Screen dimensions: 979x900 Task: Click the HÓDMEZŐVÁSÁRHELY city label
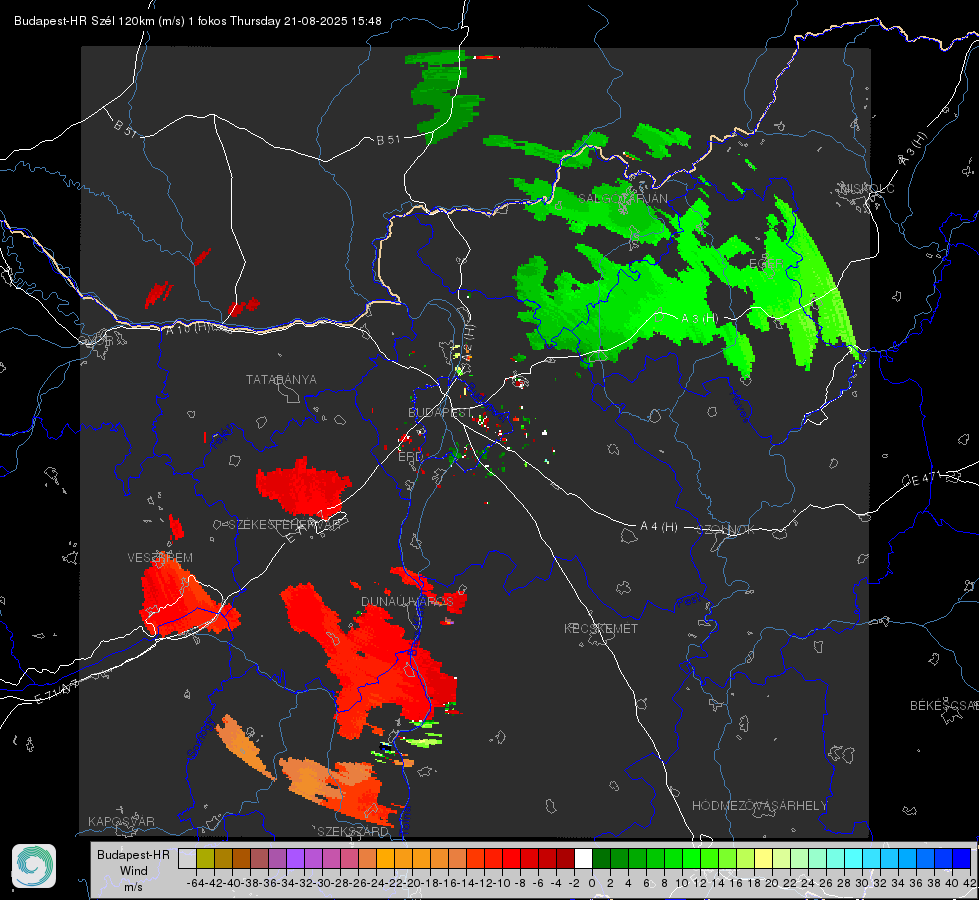coord(759,806)
